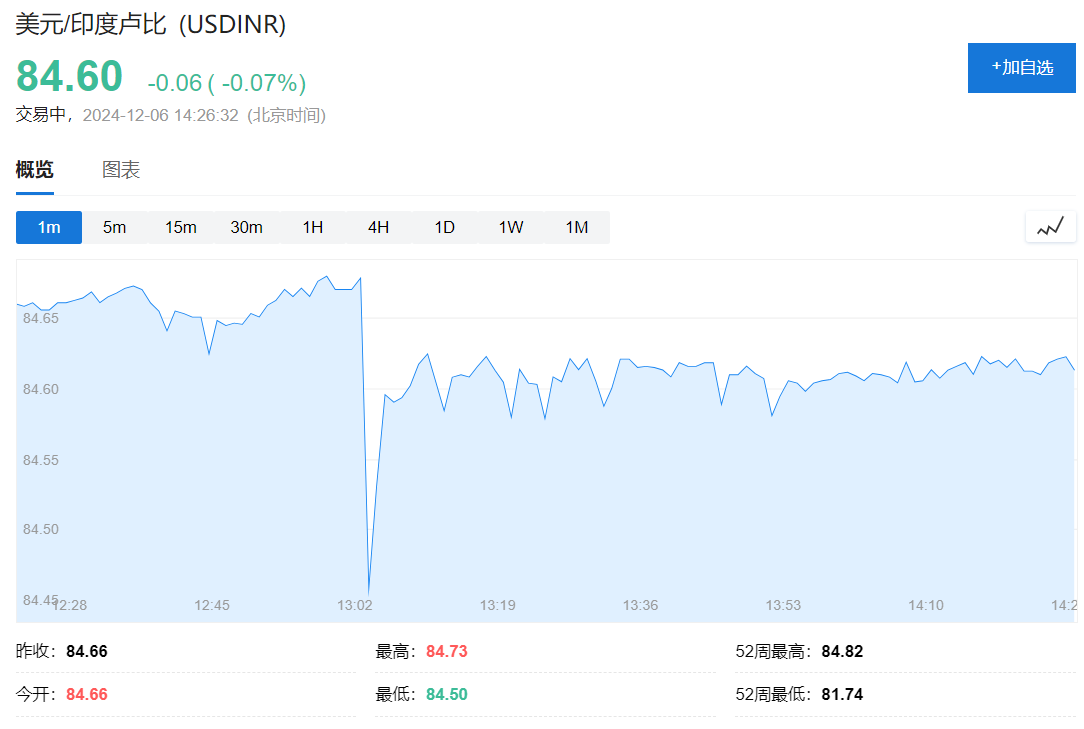
Task: Click the 最低 84.50 value
Action: click(x=447, y=694)
